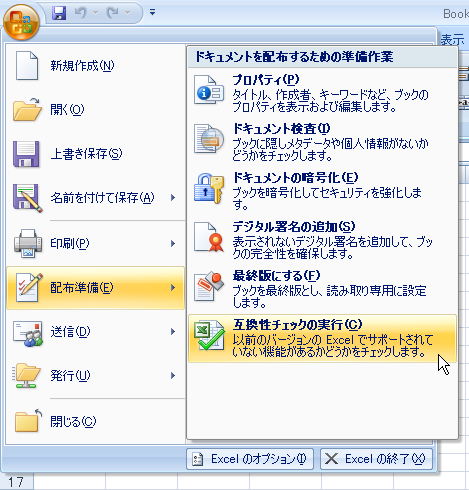The height and width of the screenshot is (490, 469).
Task: Select the 表示 ribbon tab
Action: [x=452, y=40]
